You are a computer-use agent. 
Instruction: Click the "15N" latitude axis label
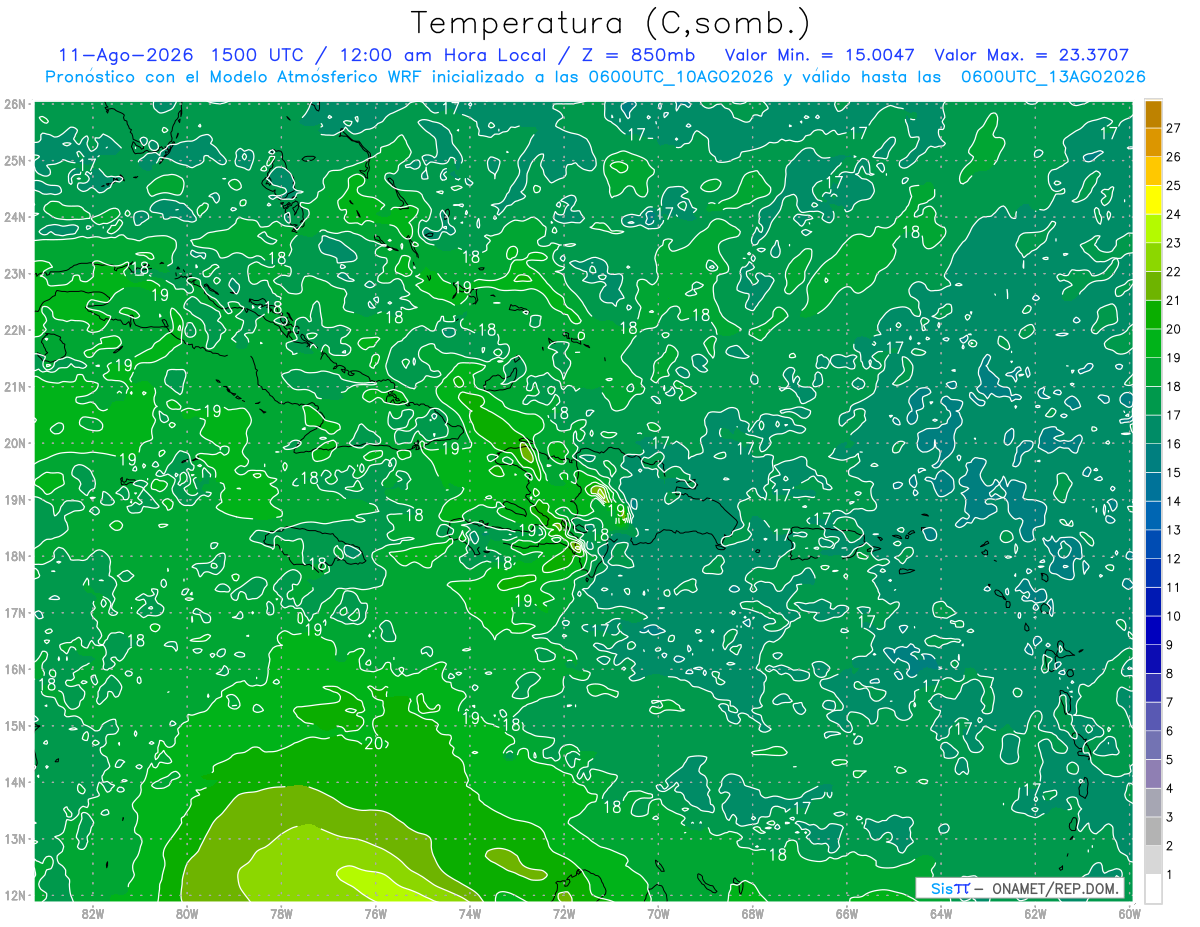point(14,725)
